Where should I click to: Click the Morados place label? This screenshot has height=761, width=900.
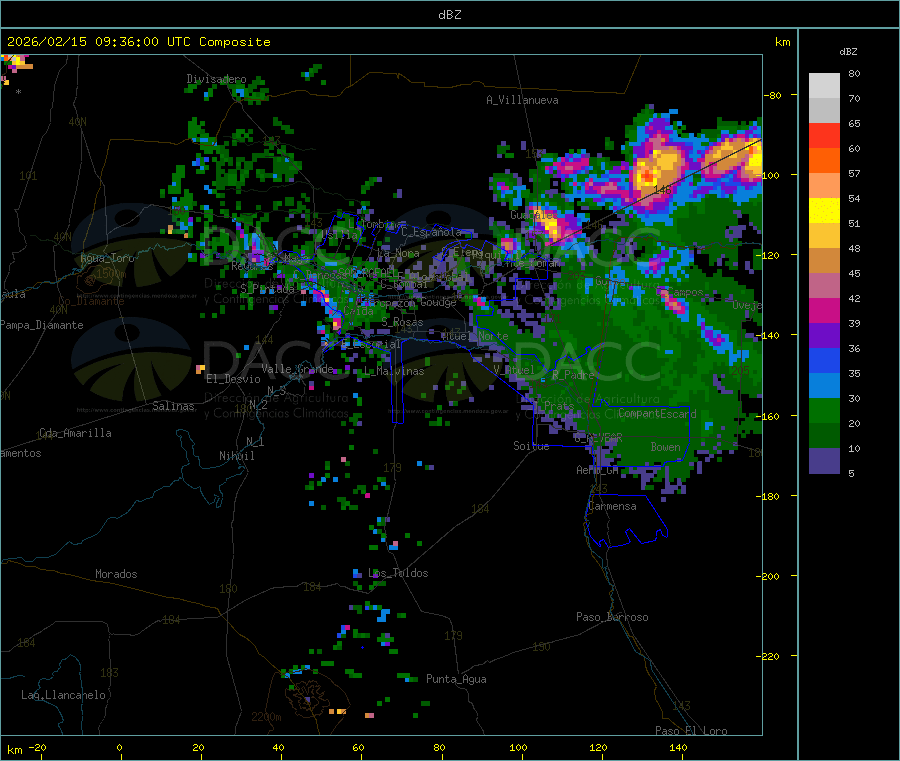tap(116, 574)
